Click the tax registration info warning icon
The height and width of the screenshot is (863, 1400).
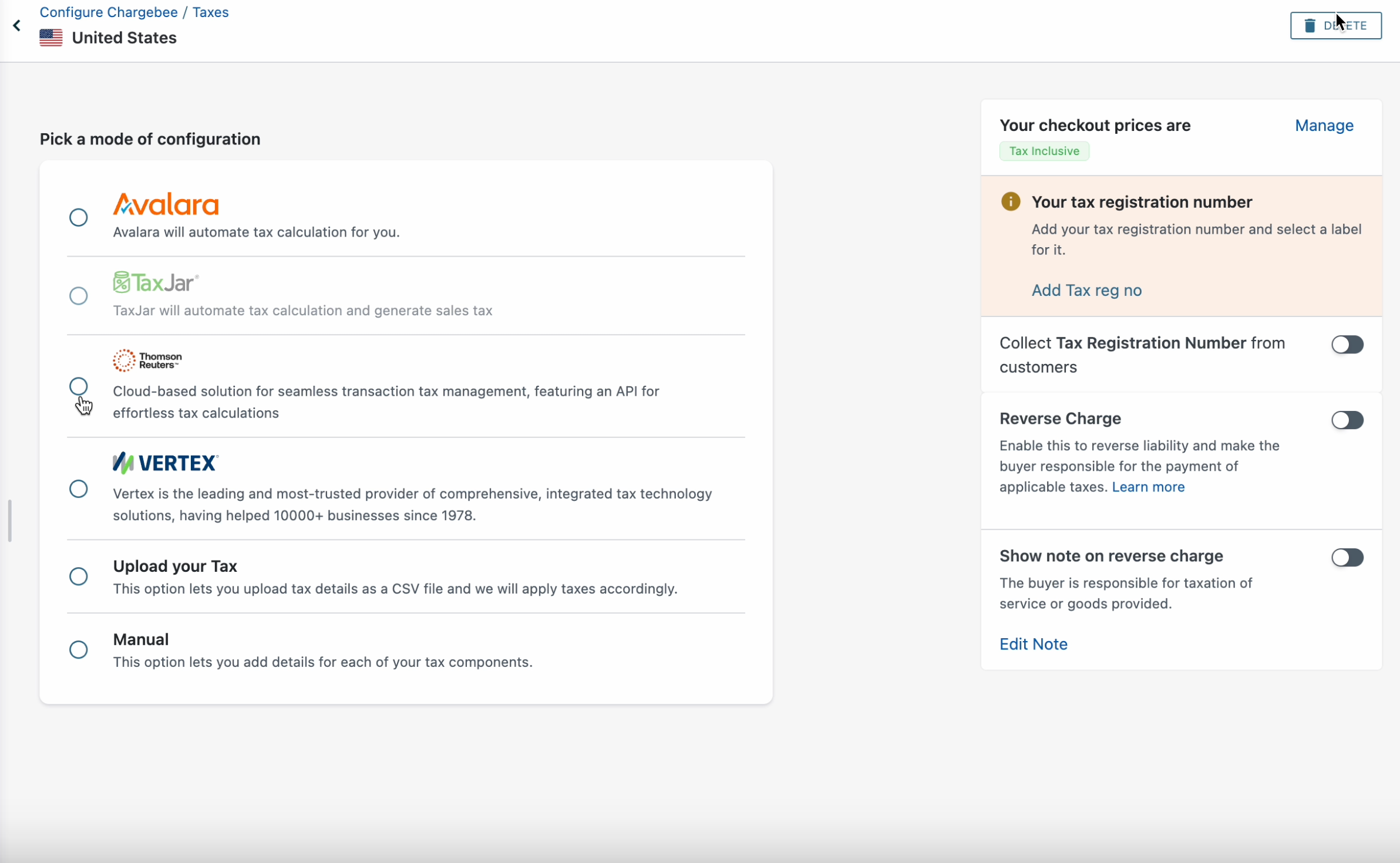(x=1010, y=202)
